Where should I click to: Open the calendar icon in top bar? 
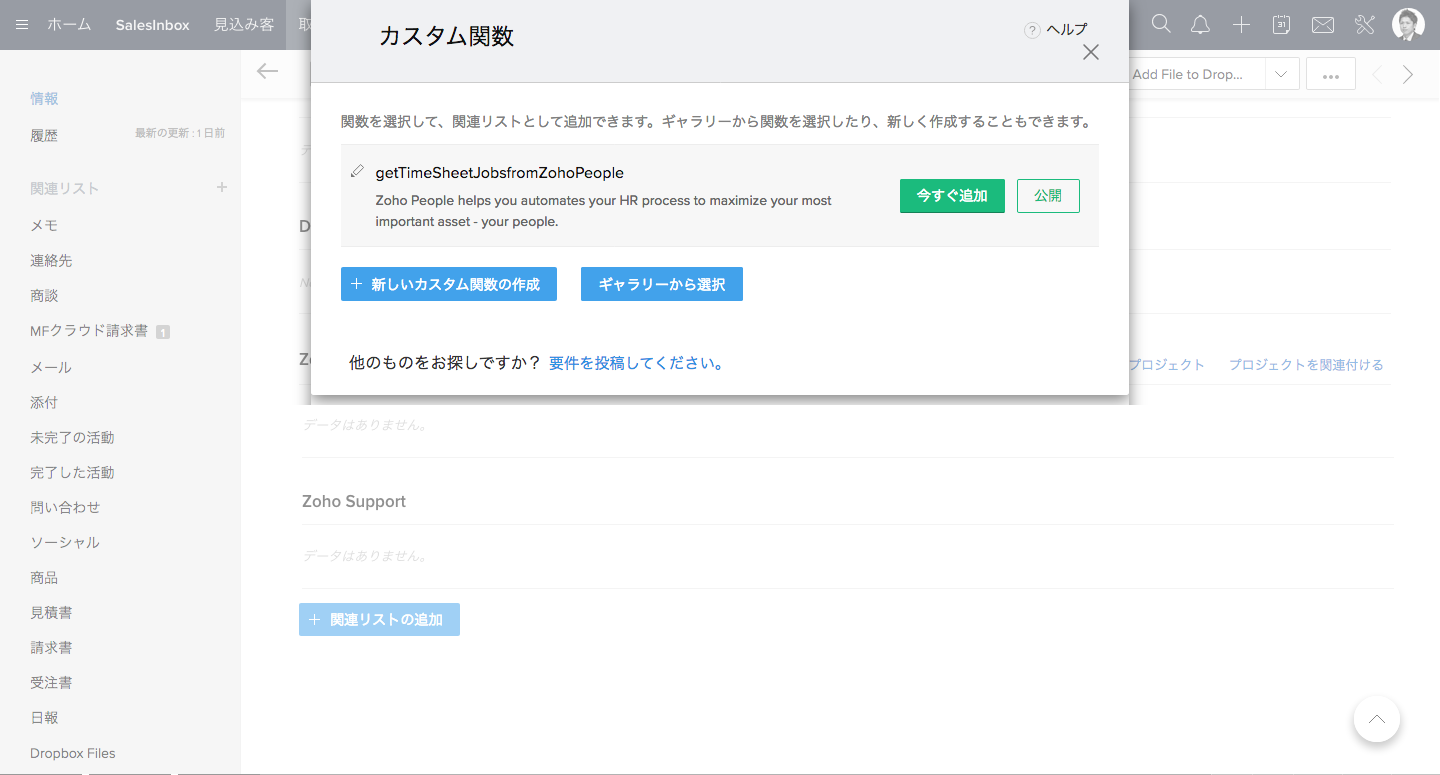[x=1281, y=25]
